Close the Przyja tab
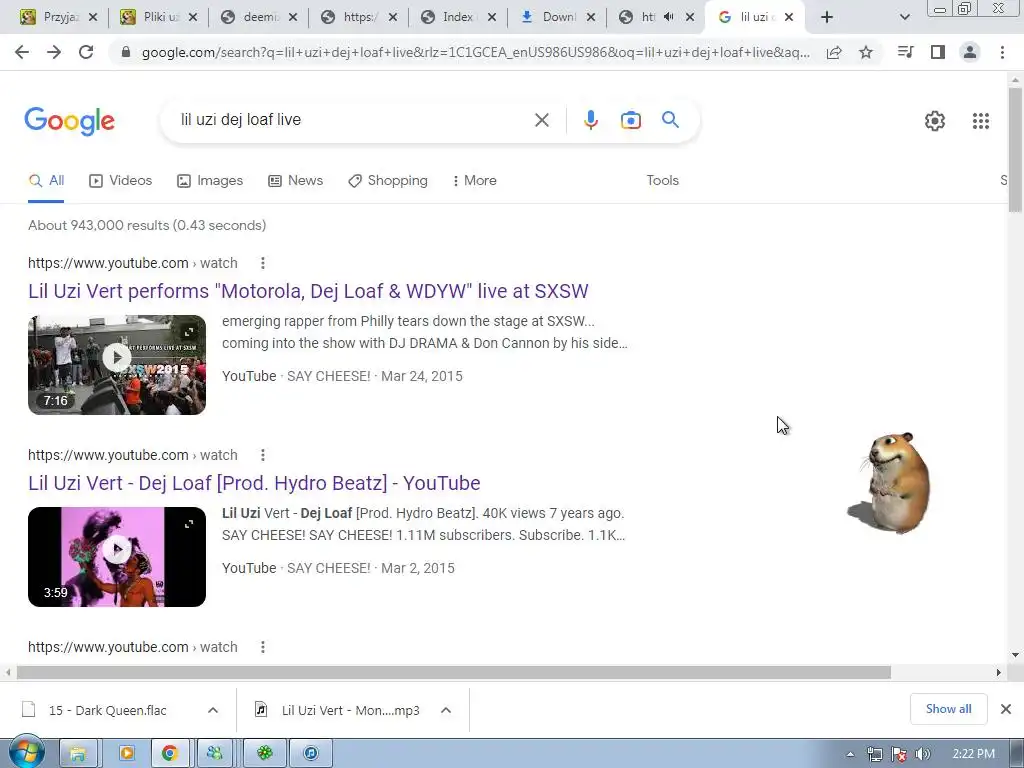1024x768 pixels. [93, 18]
